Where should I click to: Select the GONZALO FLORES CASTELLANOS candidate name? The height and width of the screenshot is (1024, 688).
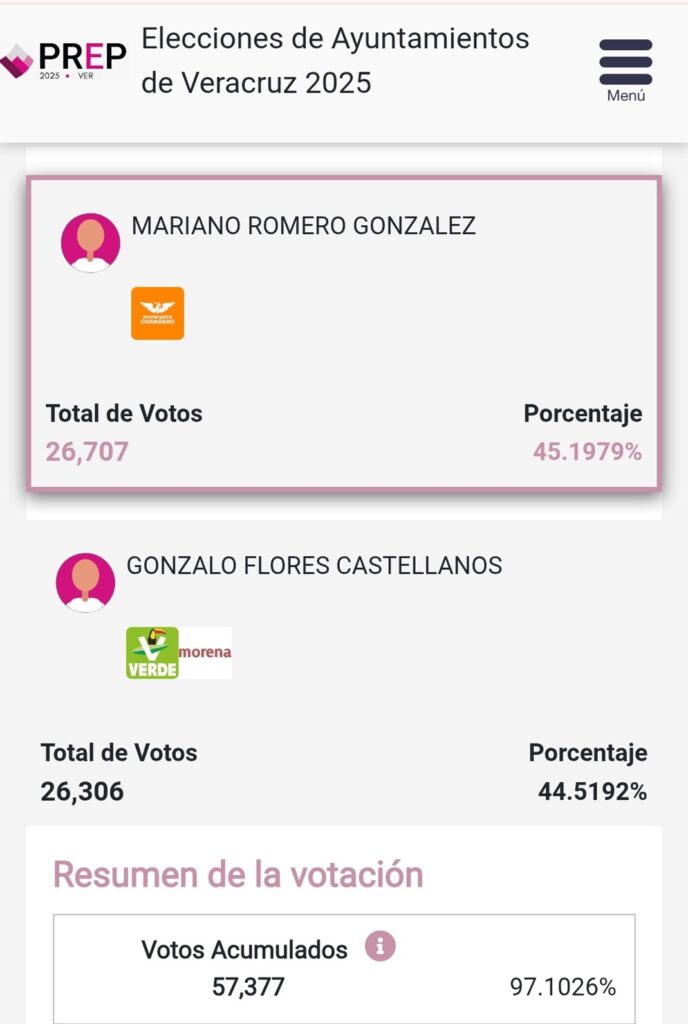point(314,566)
